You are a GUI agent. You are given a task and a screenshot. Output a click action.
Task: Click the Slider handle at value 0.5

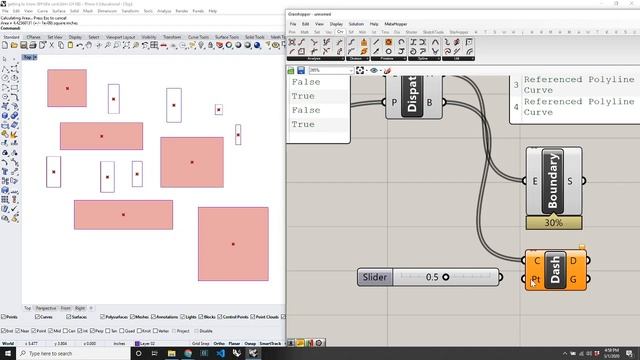(x=446, y=277)
